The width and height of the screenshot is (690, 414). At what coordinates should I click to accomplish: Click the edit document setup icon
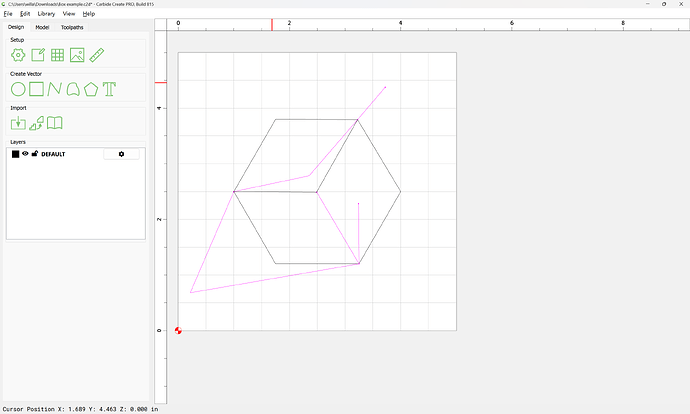[38, 55]
